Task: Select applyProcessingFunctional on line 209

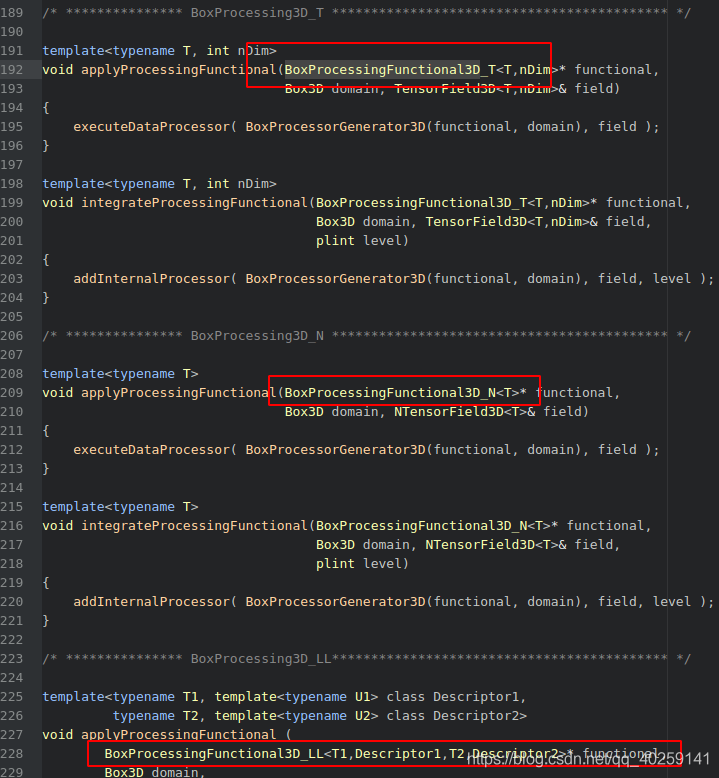Action: (179, 393)
